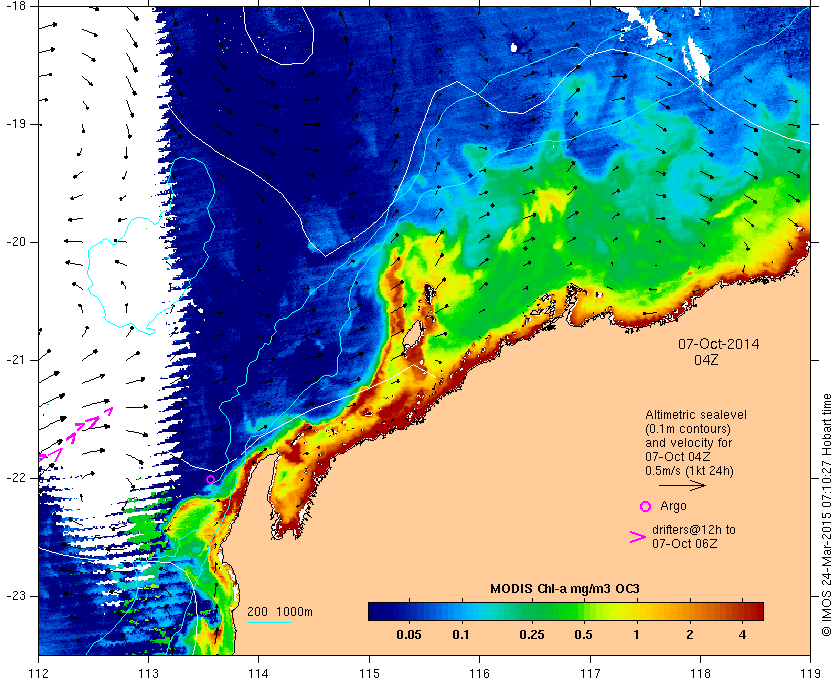The height and width of the screenshot is (680, 840).
Task: Click the vertical IMOS copyright timestamp text
Action: pos(827,515)
